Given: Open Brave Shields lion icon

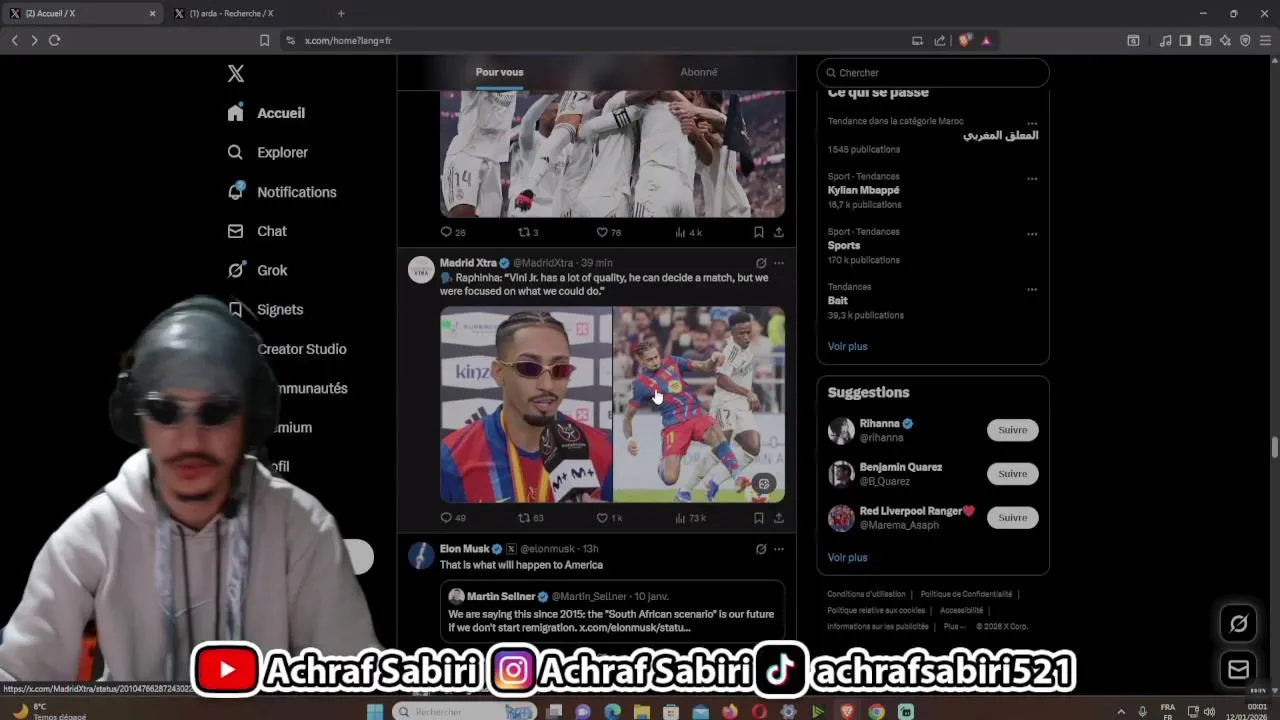Looking at the screenshot, I should [x=964, y=40].
